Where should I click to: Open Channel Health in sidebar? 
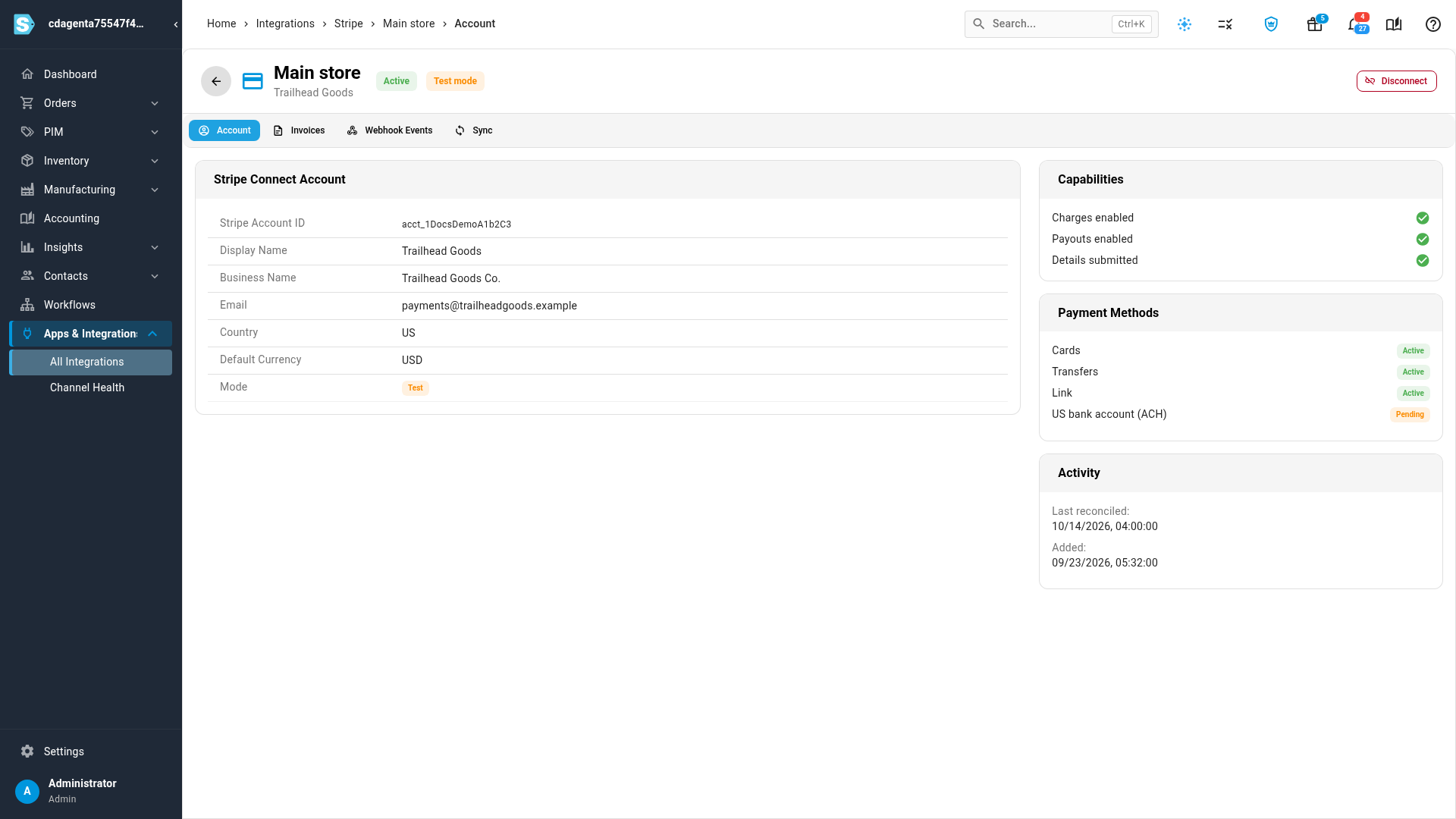point(91,388)
